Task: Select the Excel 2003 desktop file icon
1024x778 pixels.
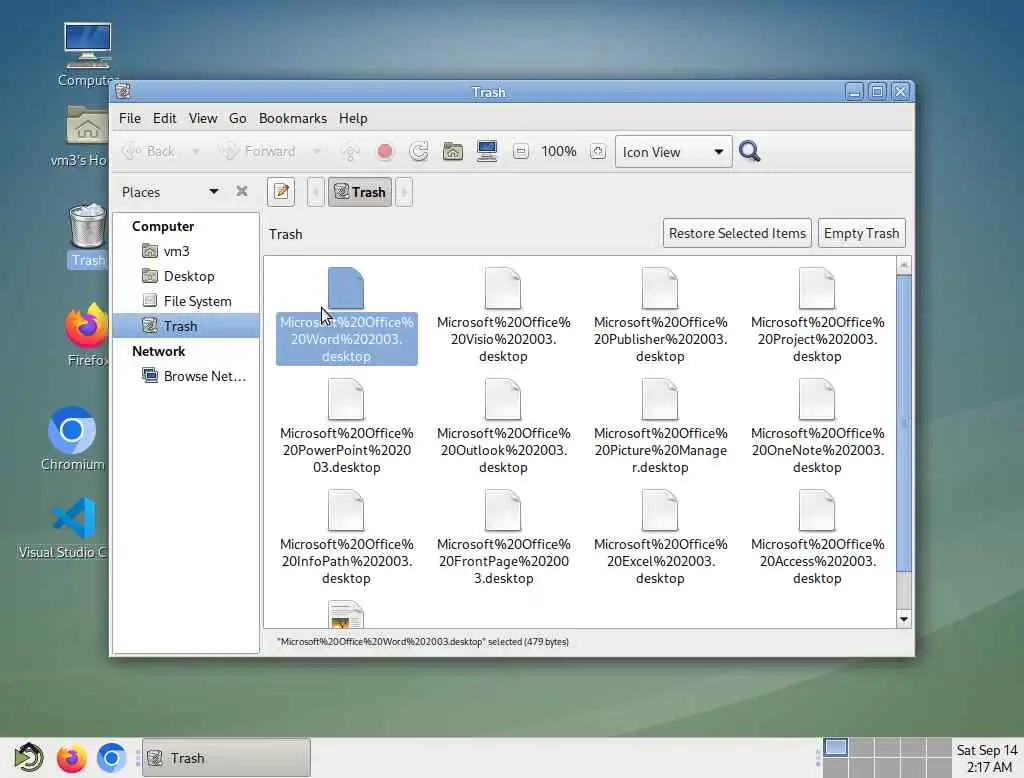Action: coord(660,510)
